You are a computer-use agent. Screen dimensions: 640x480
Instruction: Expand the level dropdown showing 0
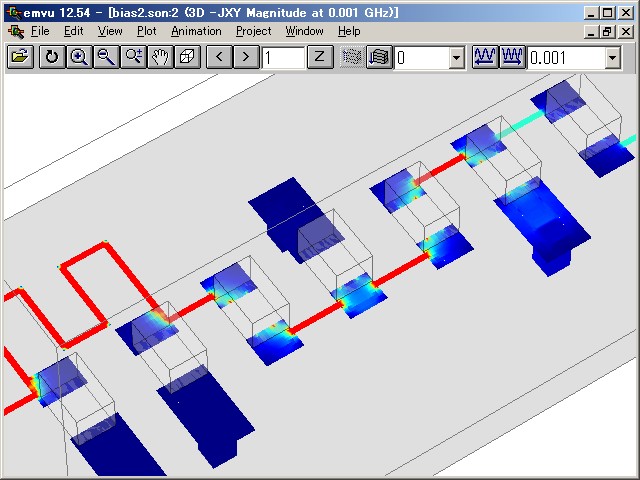click(x=457, y=58)
